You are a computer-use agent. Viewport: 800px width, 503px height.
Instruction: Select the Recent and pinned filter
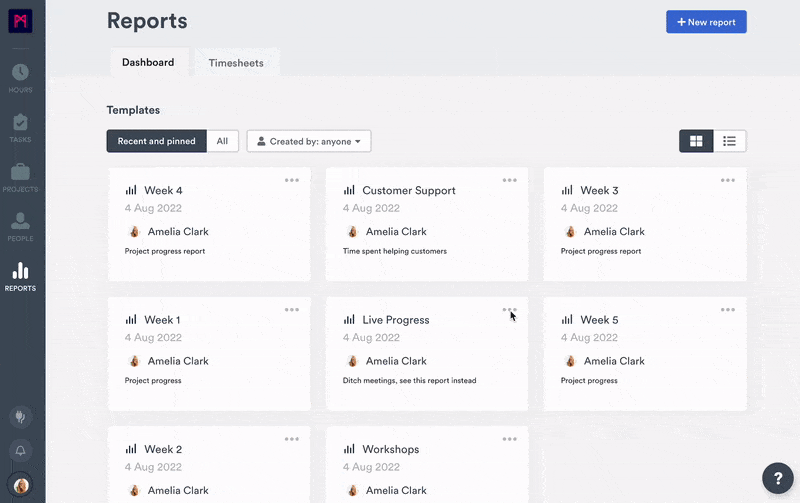pos(156,141)
